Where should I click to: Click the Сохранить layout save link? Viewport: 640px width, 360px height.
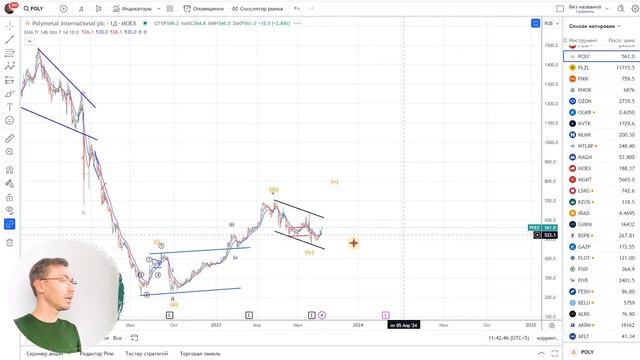pyautogui.click(x=585, y=12)
